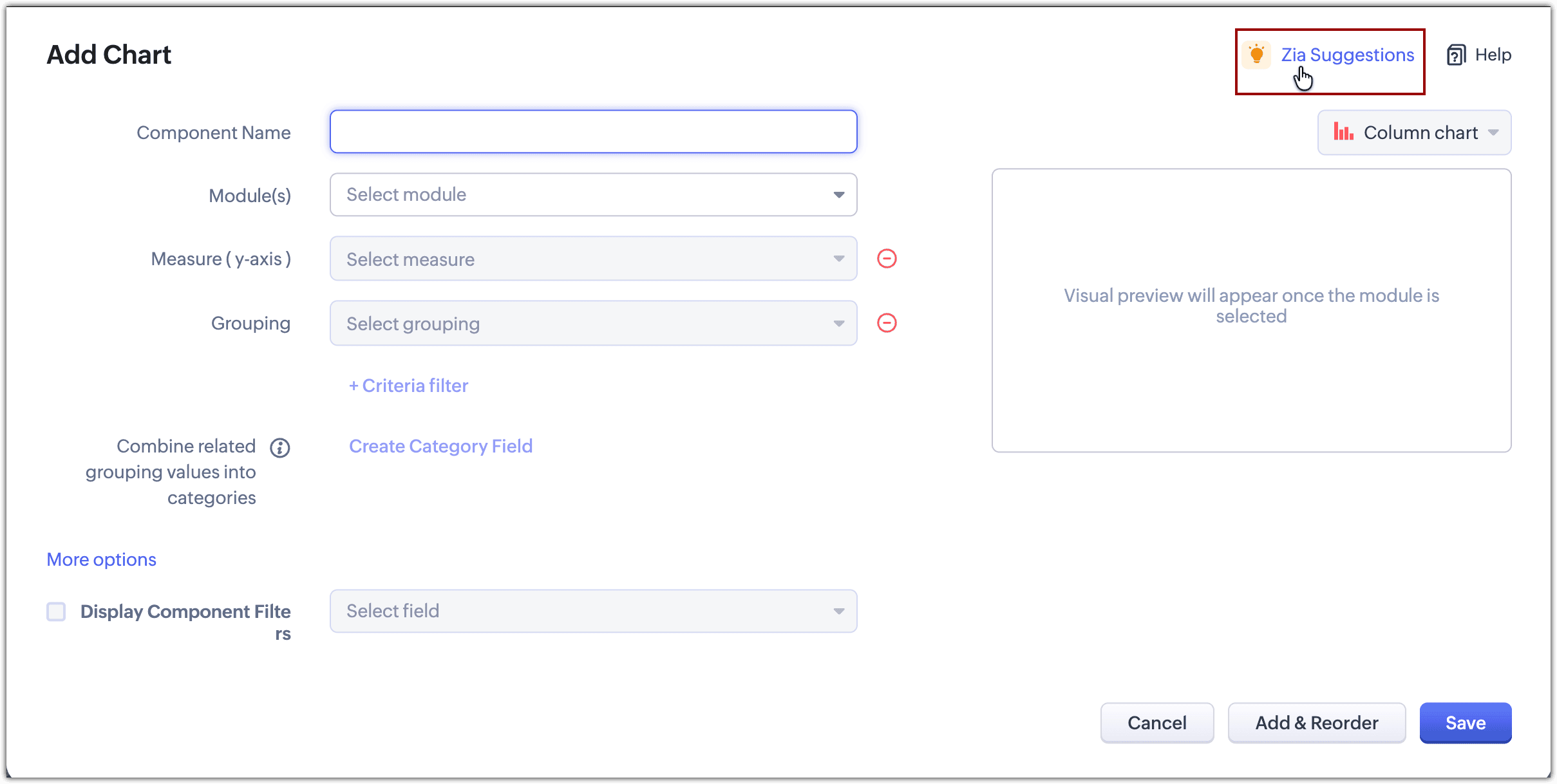
Task: Expand the Select measure dropdown
Action: click(593, 259)
